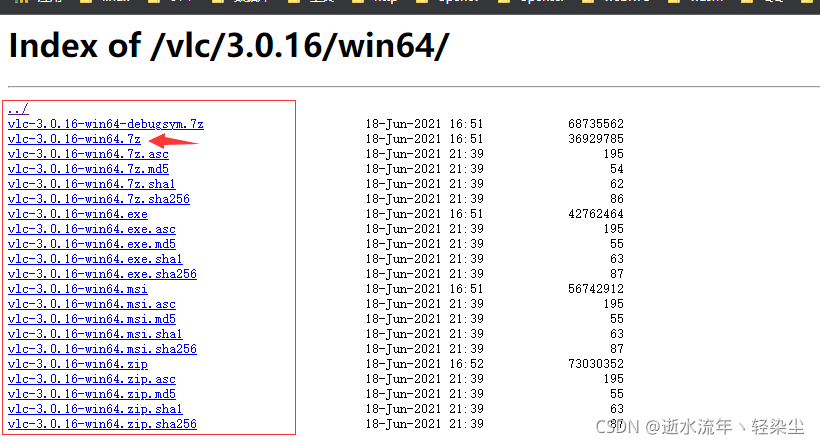Click the size 195 in the exe.asc row
This screenshot has height=444, width=820.
[x=613, y=229]
